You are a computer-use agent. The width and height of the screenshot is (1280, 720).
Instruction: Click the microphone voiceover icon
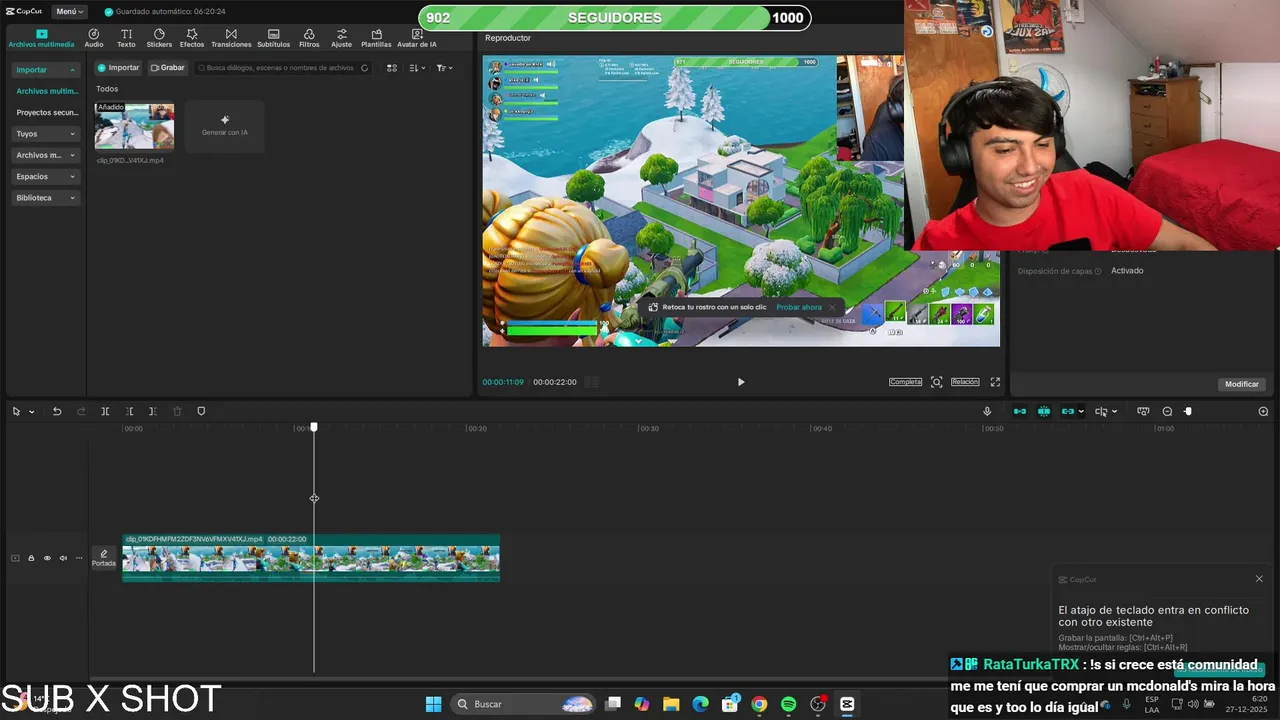[x=987, y=412]
